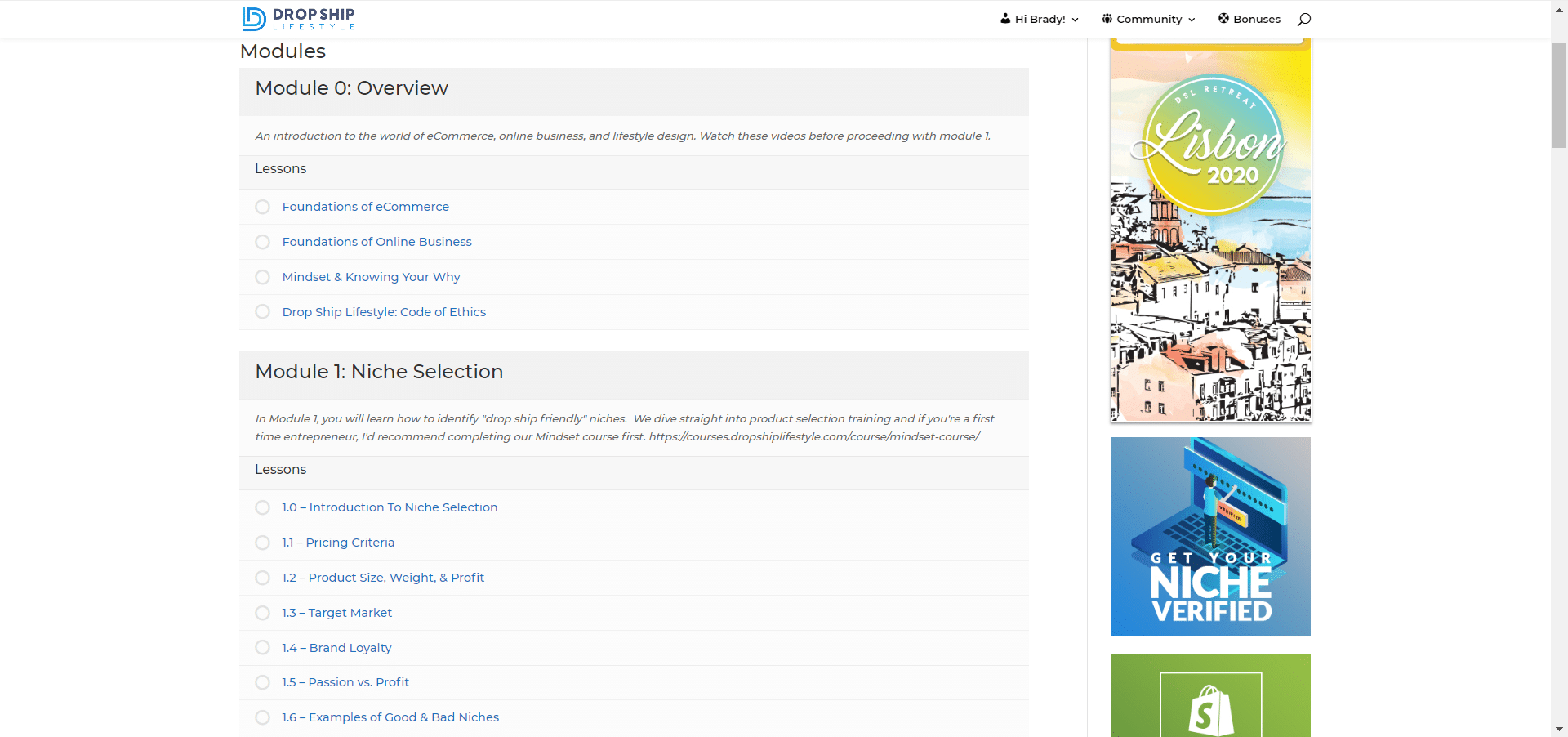The height and width of the screenshot is (737, 1568).
Task: Open 1.2 – Product Size, Weight, & Profit lesson
Action: (x=383, y=578)
